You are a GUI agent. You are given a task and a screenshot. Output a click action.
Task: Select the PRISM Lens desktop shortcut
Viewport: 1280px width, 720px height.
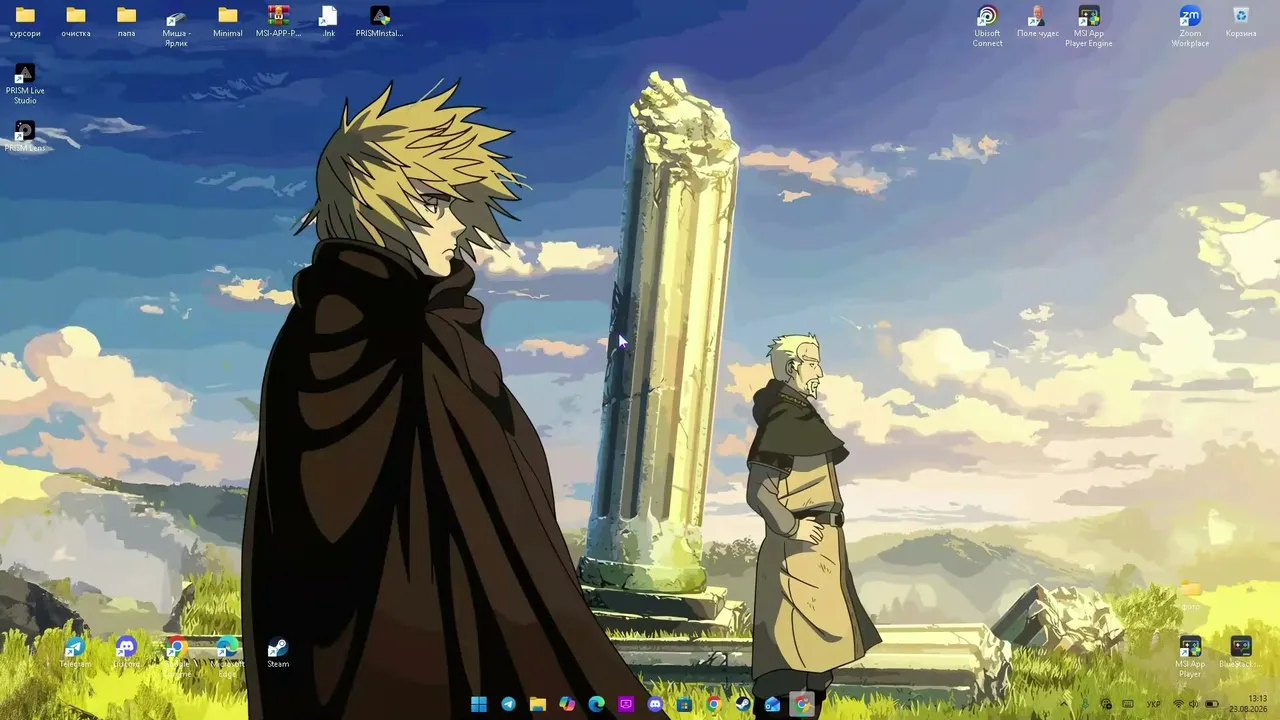click(x=25, y=137)
